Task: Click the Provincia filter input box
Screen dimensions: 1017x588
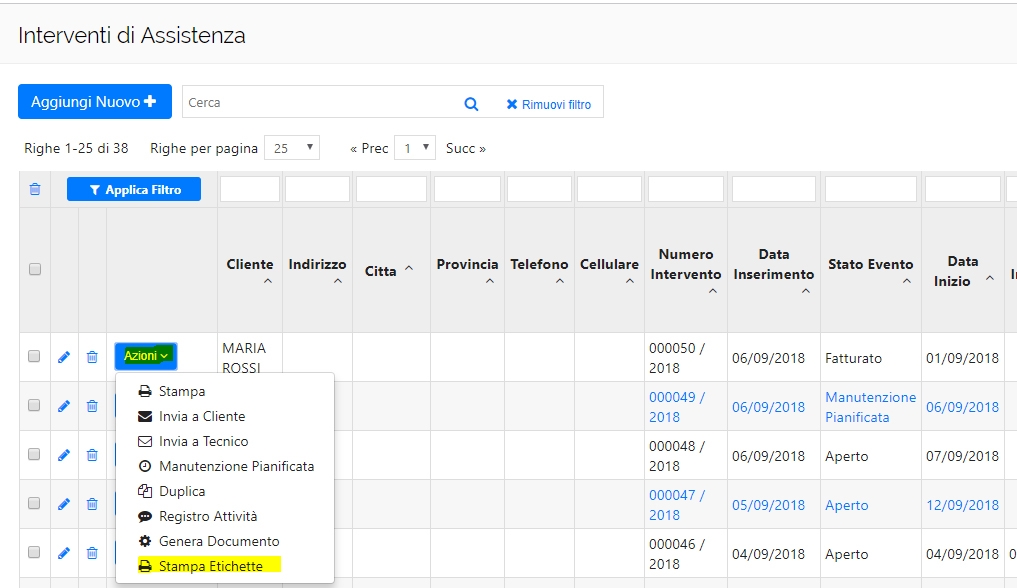Action: 467,189
